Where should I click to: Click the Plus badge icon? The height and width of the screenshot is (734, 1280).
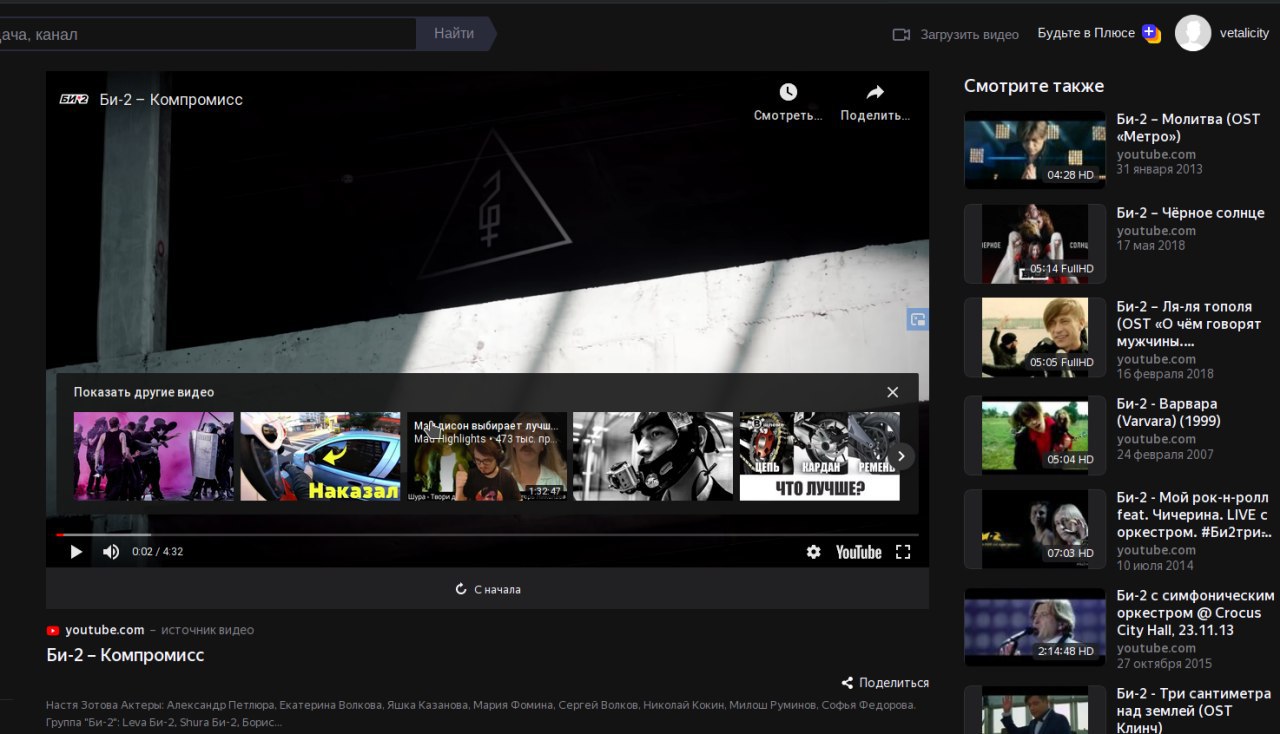coord(1151,34)
